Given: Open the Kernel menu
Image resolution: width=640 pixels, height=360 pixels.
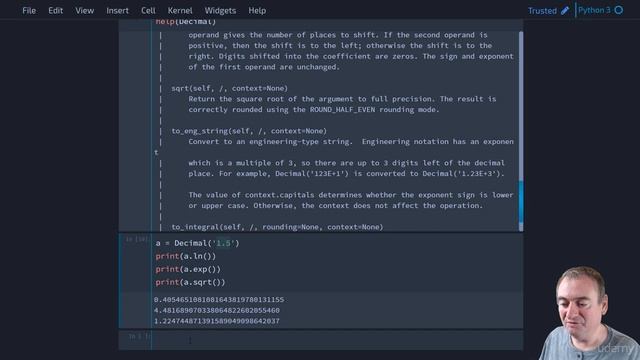Looking at the screenshot, I should click(180, 11).
